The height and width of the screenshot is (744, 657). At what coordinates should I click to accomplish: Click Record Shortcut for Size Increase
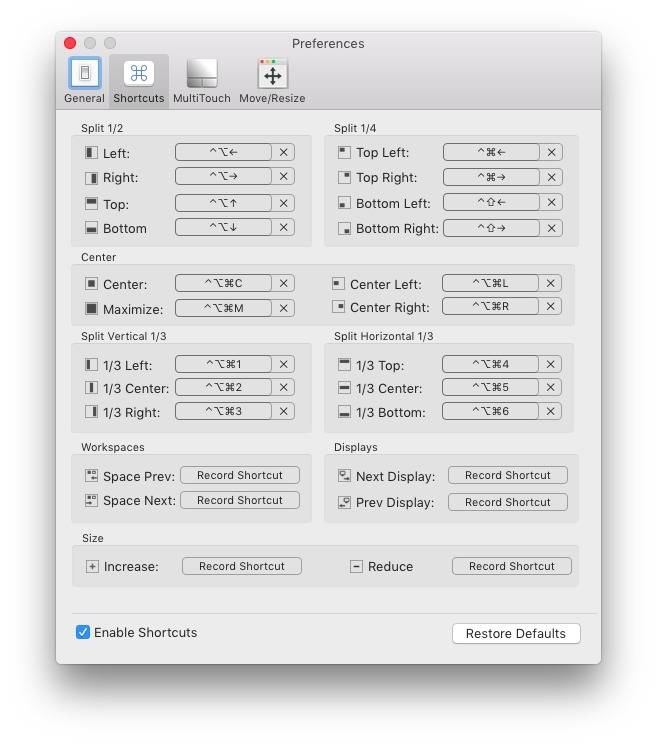point(241,566)
